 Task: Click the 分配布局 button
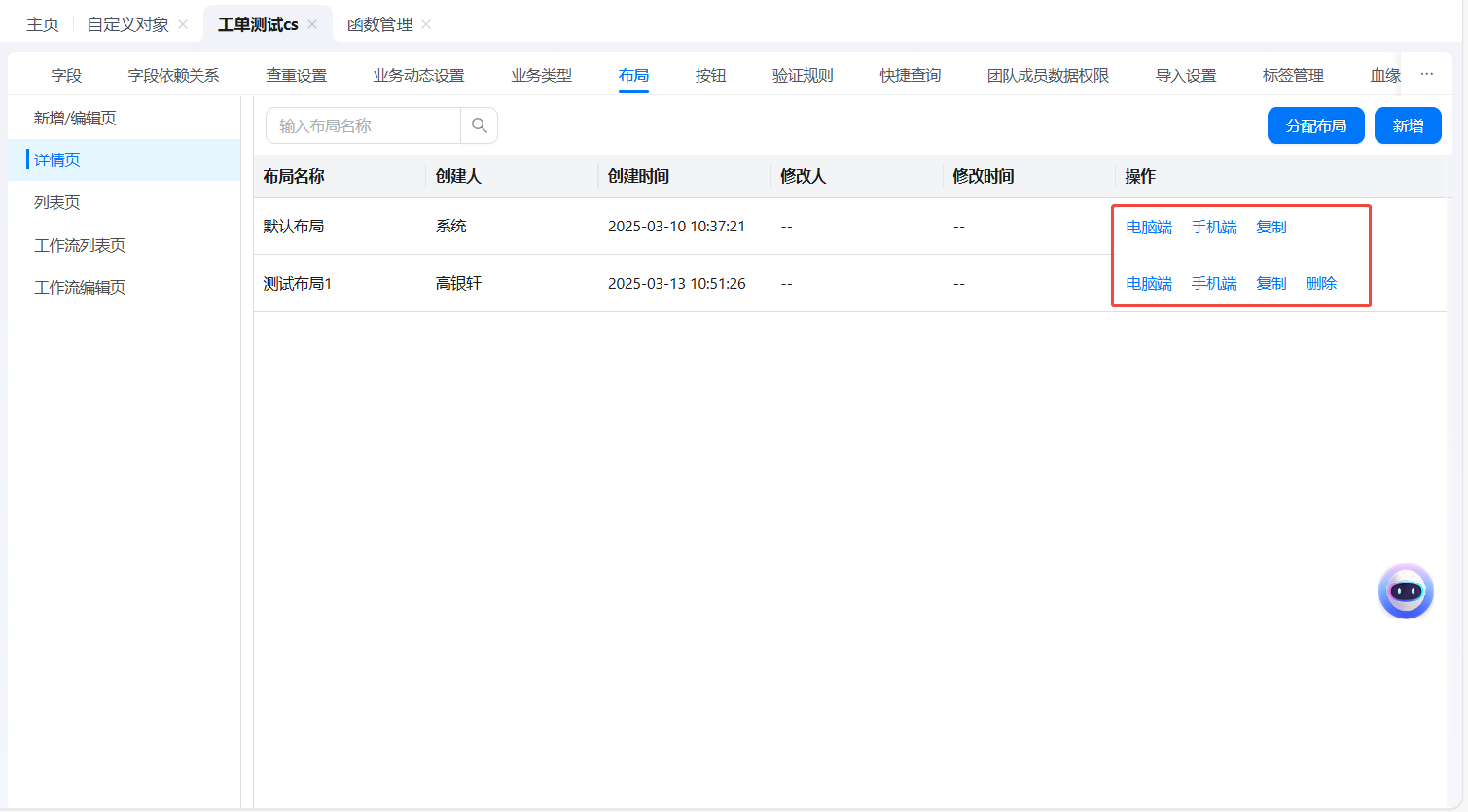pyautogui.click(x=1315, y=125)
